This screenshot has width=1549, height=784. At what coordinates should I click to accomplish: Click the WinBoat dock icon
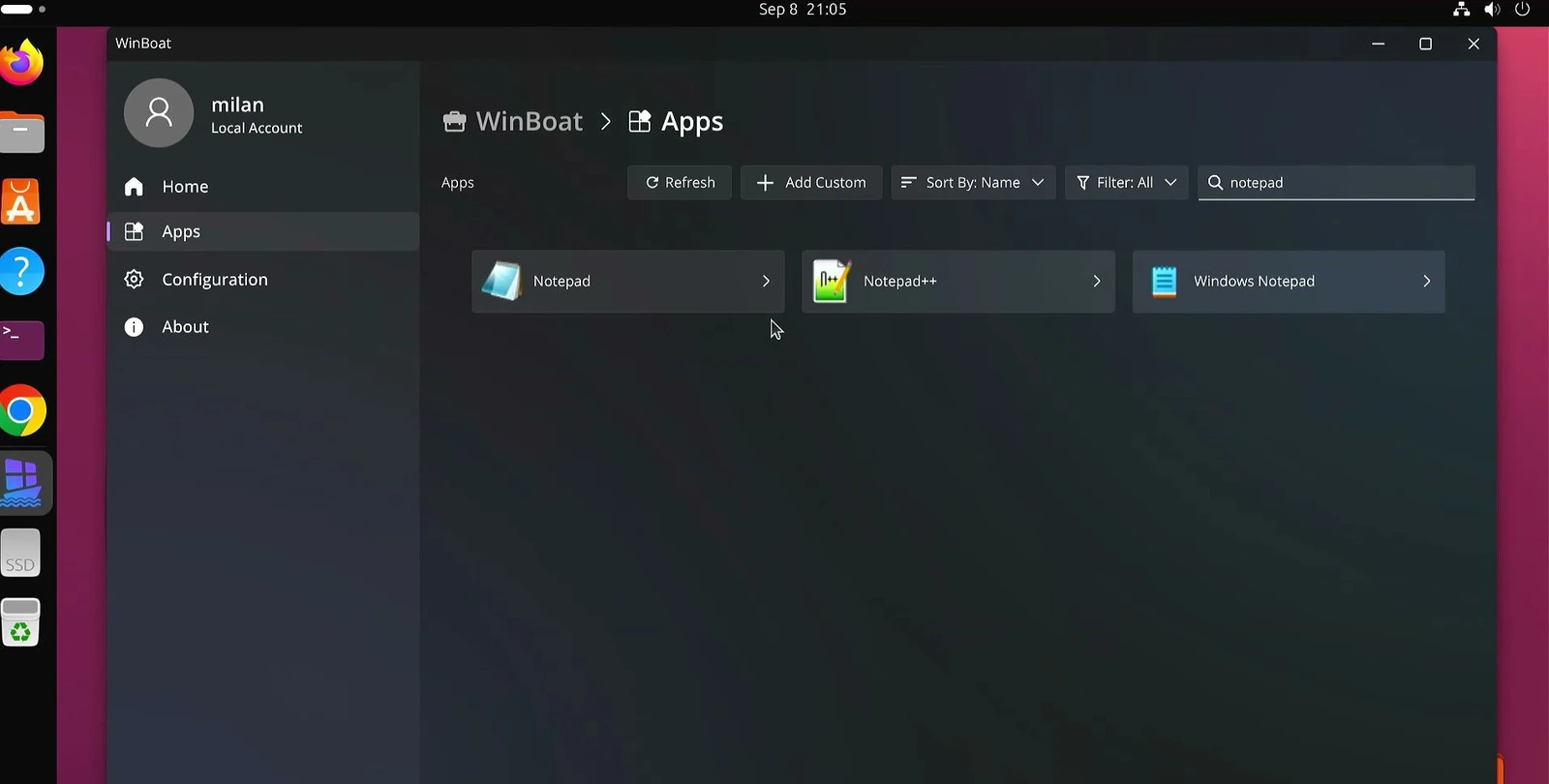[x=23, y=483]
